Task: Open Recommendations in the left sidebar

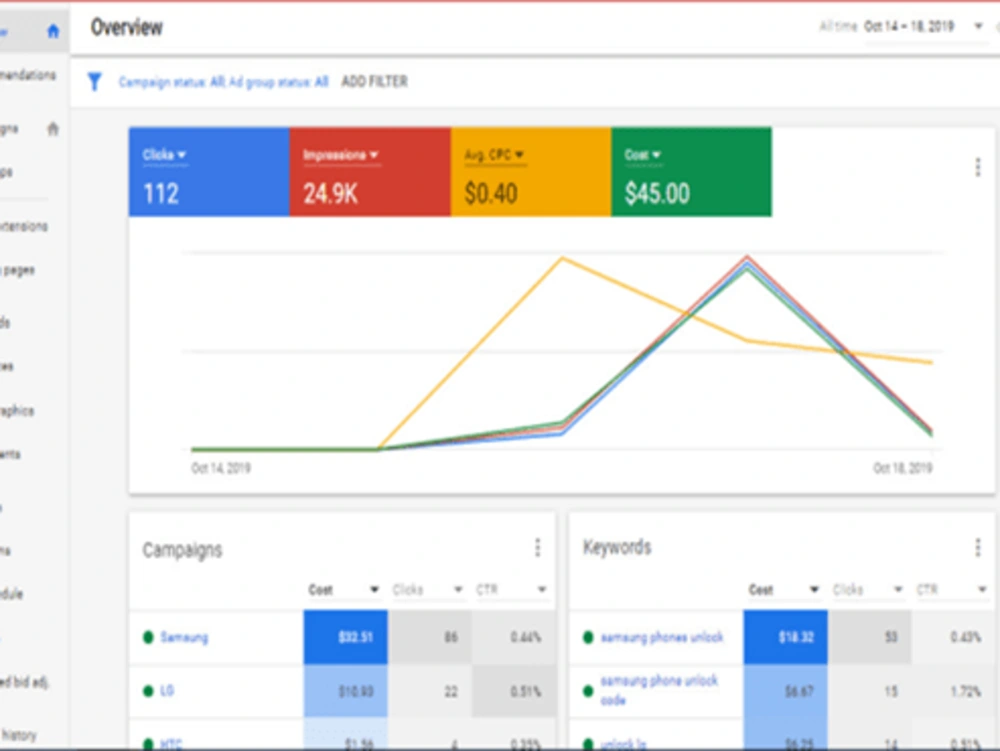Action: 28,75
